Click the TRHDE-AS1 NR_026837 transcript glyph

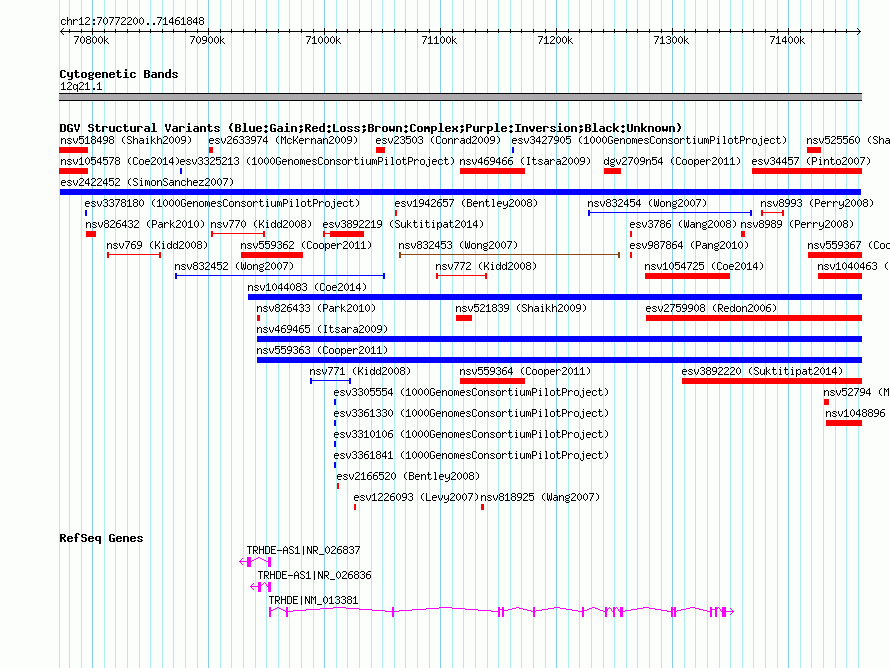(255, 562)
